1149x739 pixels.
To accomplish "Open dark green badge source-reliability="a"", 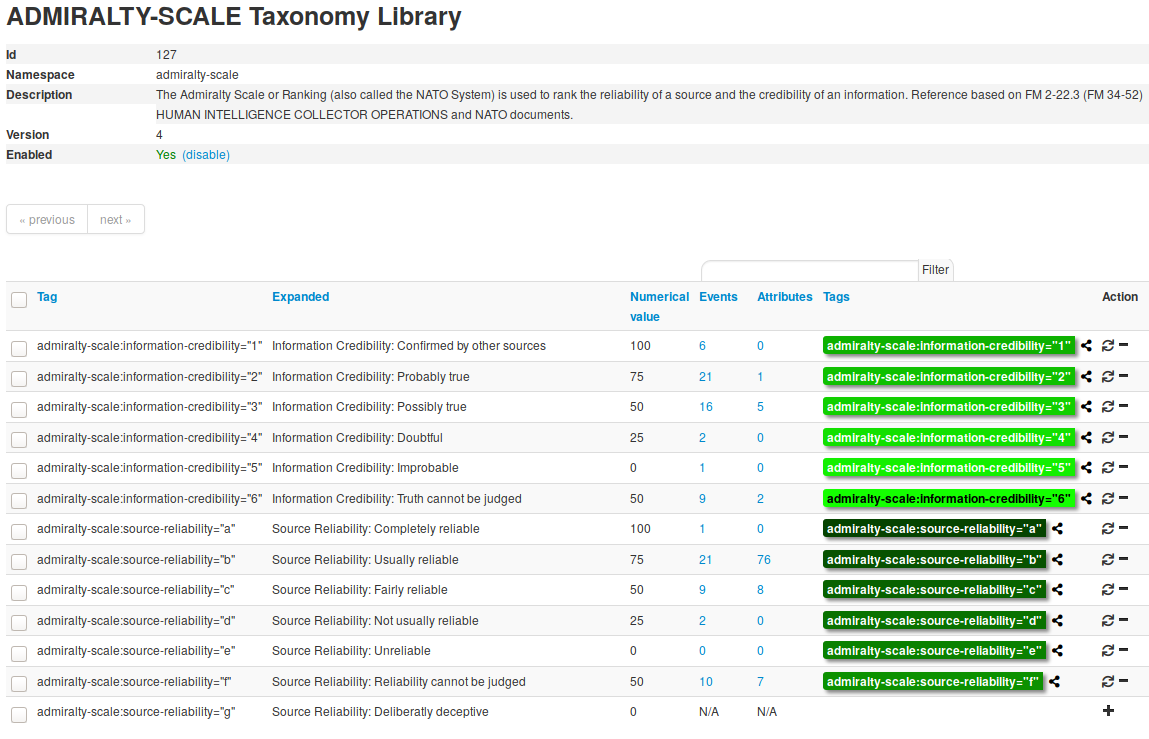I will click(934, 529).
